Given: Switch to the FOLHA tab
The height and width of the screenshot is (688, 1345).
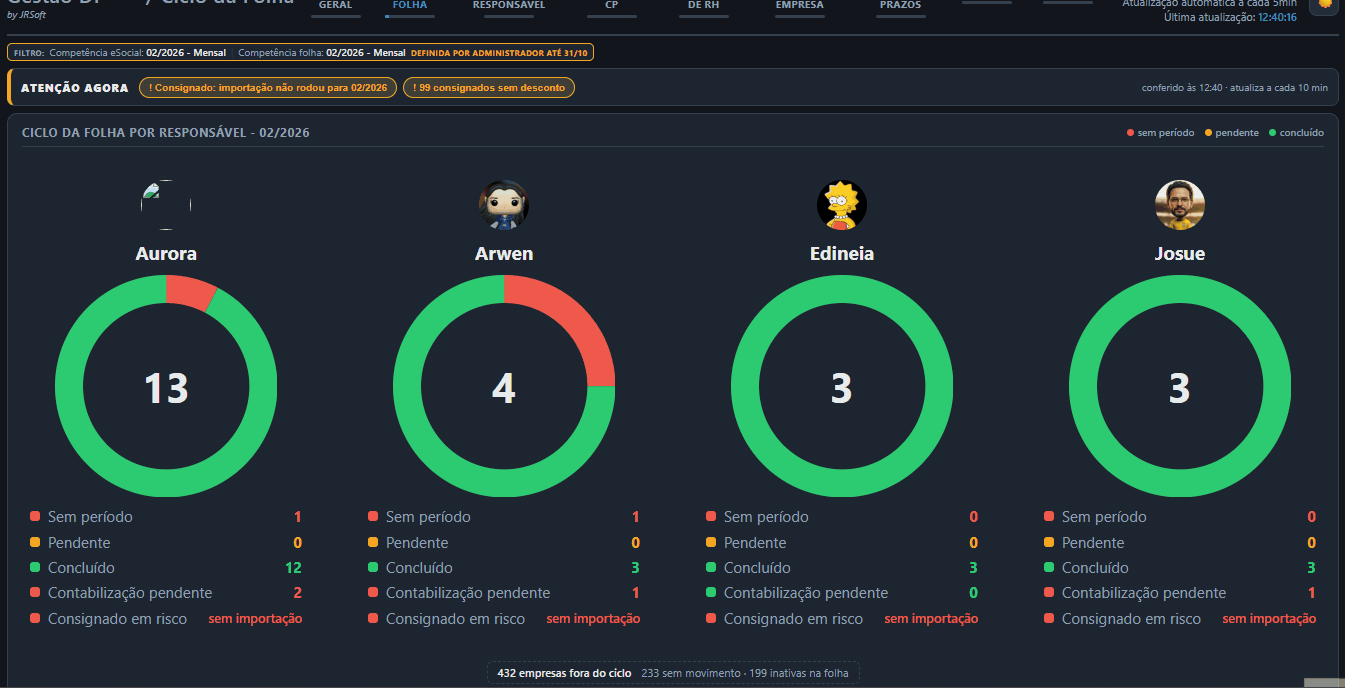Looking at the screenshot, I should [410, 6].
